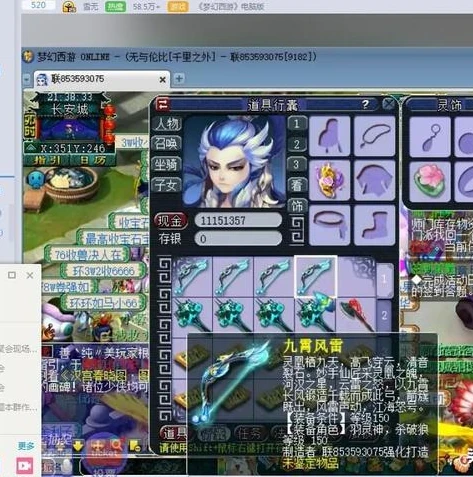473x477 pixels.
Task: Switch to the 子女 side tab
Action: coord(167,185)
